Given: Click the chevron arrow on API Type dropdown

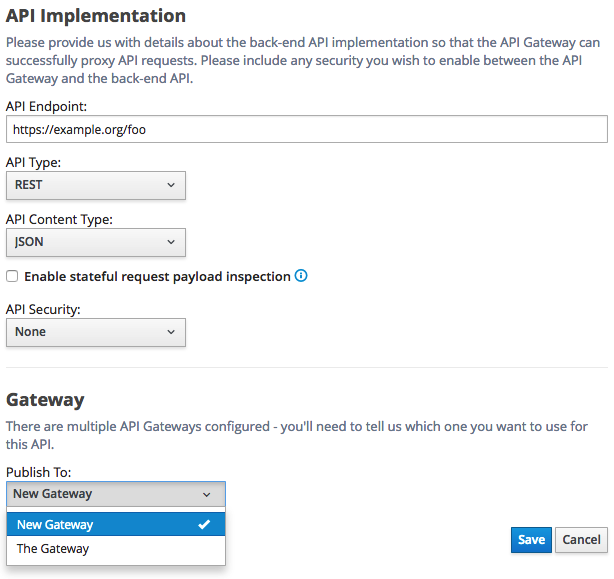Looking at the screenshot, I should 171,185.
